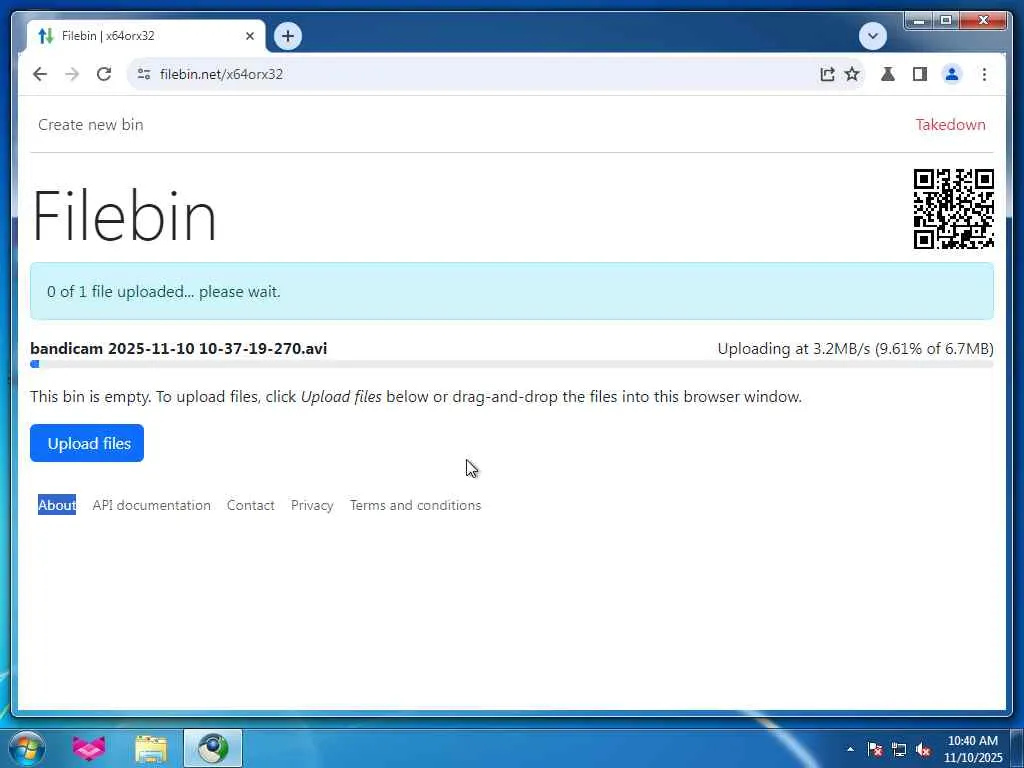Image resolution: width=1024 pixels, height=768 pixels.
Task: Click the Chrome taskbar button
Action: [x=213, y=748]
